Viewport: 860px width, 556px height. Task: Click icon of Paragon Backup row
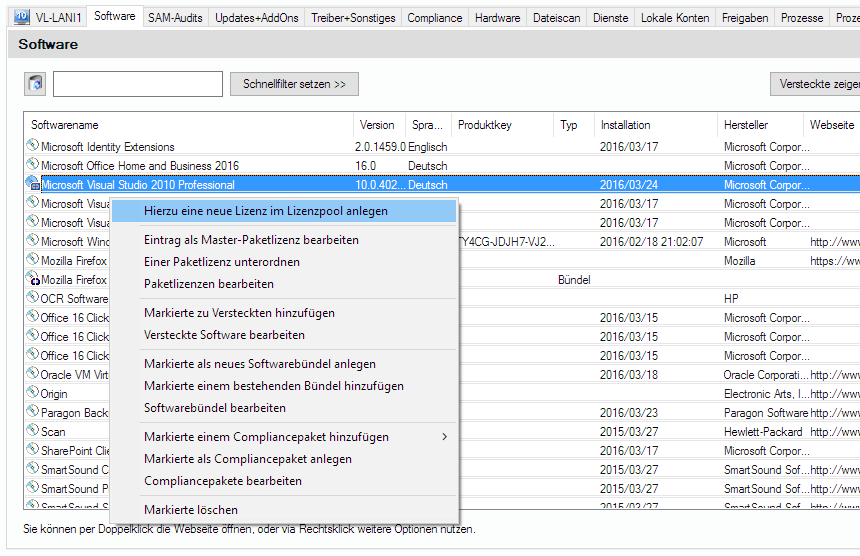(33, 411)
